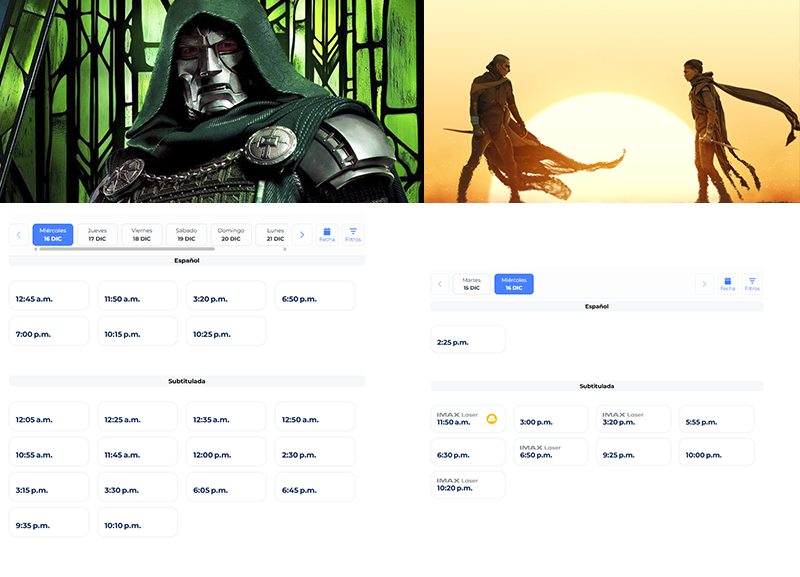Pick the 6:50 p.m. Español showtime without IMAX
This screenshot has height=577, width=800.
coord(315,295)
